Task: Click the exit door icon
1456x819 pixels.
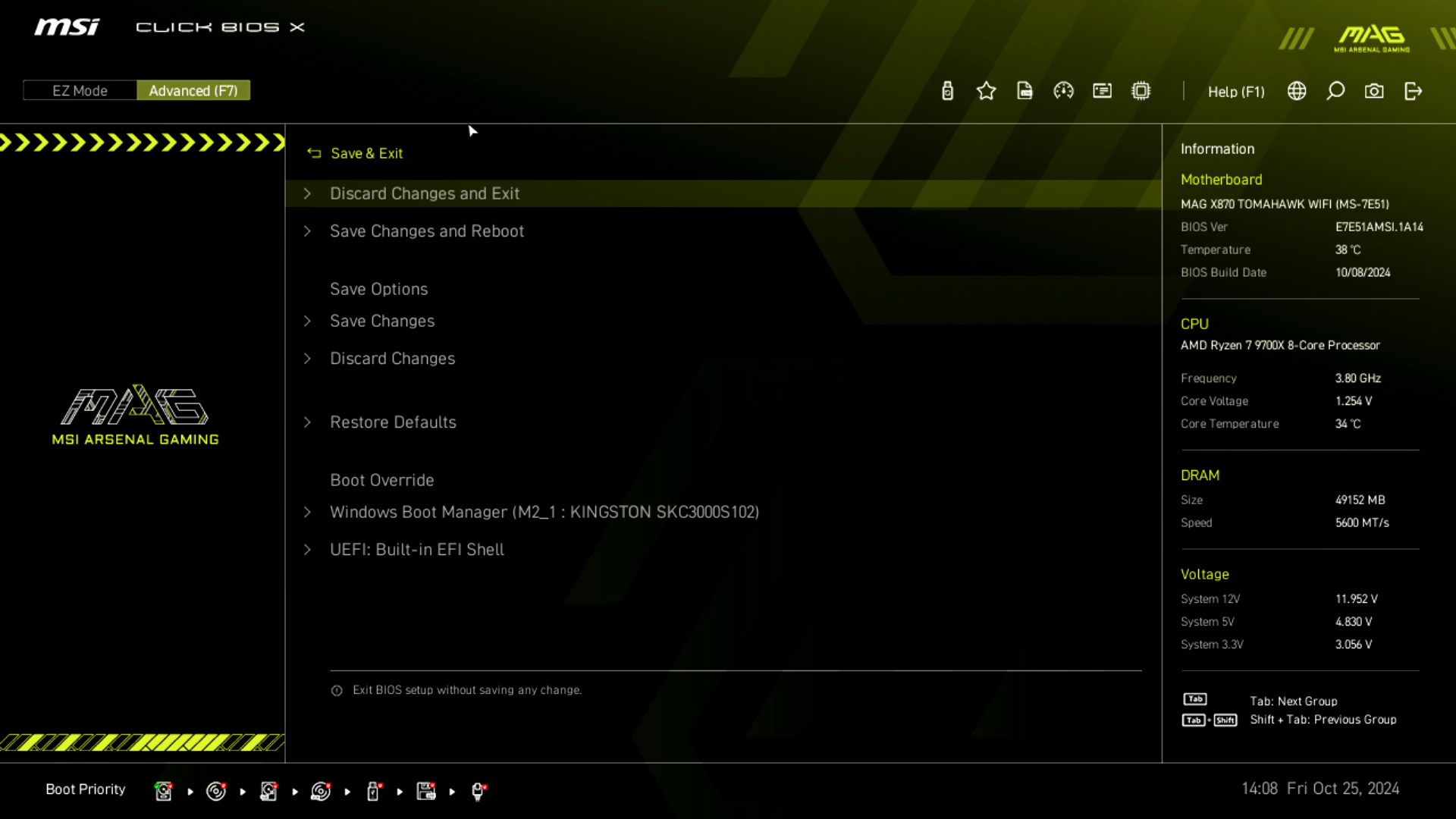Action: pyautogui.click(x=1413, y=91)
